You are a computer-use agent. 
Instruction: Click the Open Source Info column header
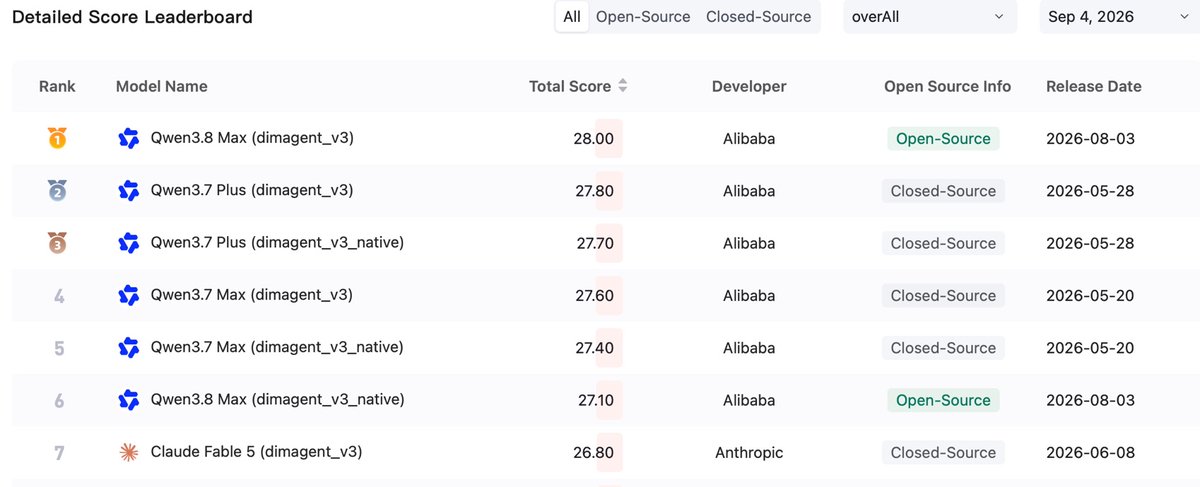(947, 86)
